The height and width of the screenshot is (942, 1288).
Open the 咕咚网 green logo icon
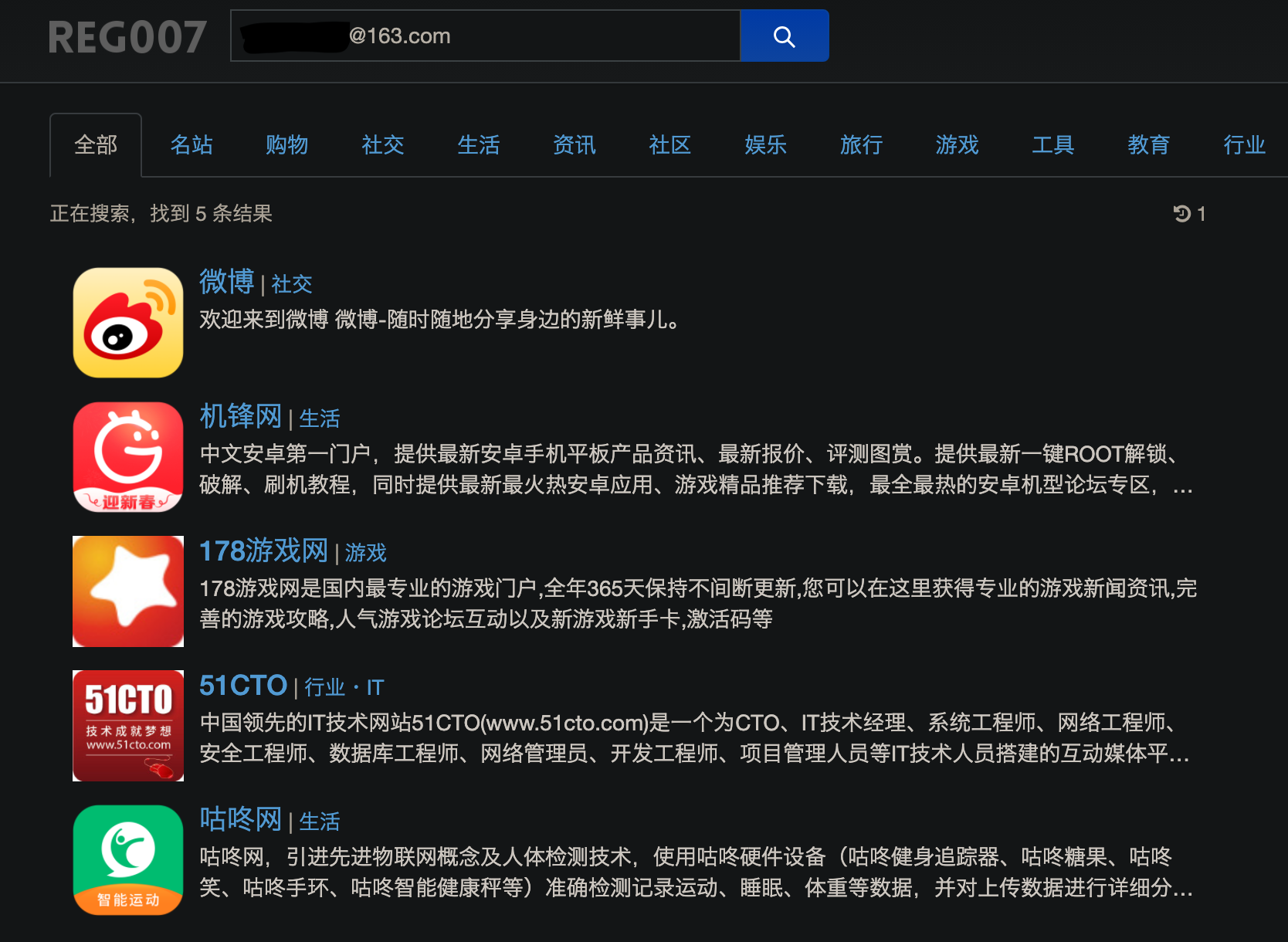(128, 860)
